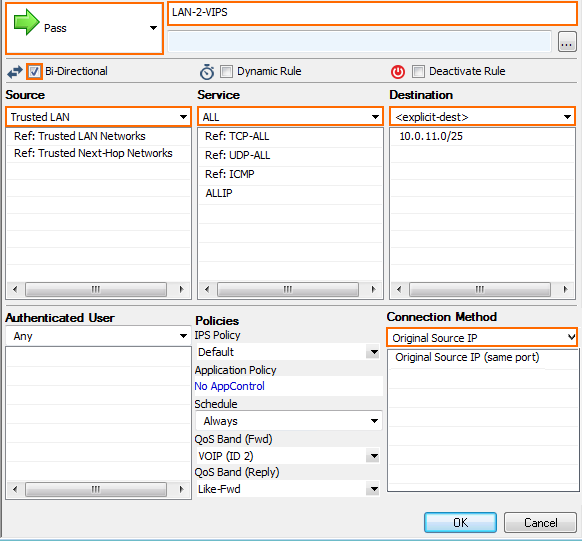Expand the Connection Method Original Source IP dropdown
Viewport: 582px width, 541px height.
pos(482,338)
